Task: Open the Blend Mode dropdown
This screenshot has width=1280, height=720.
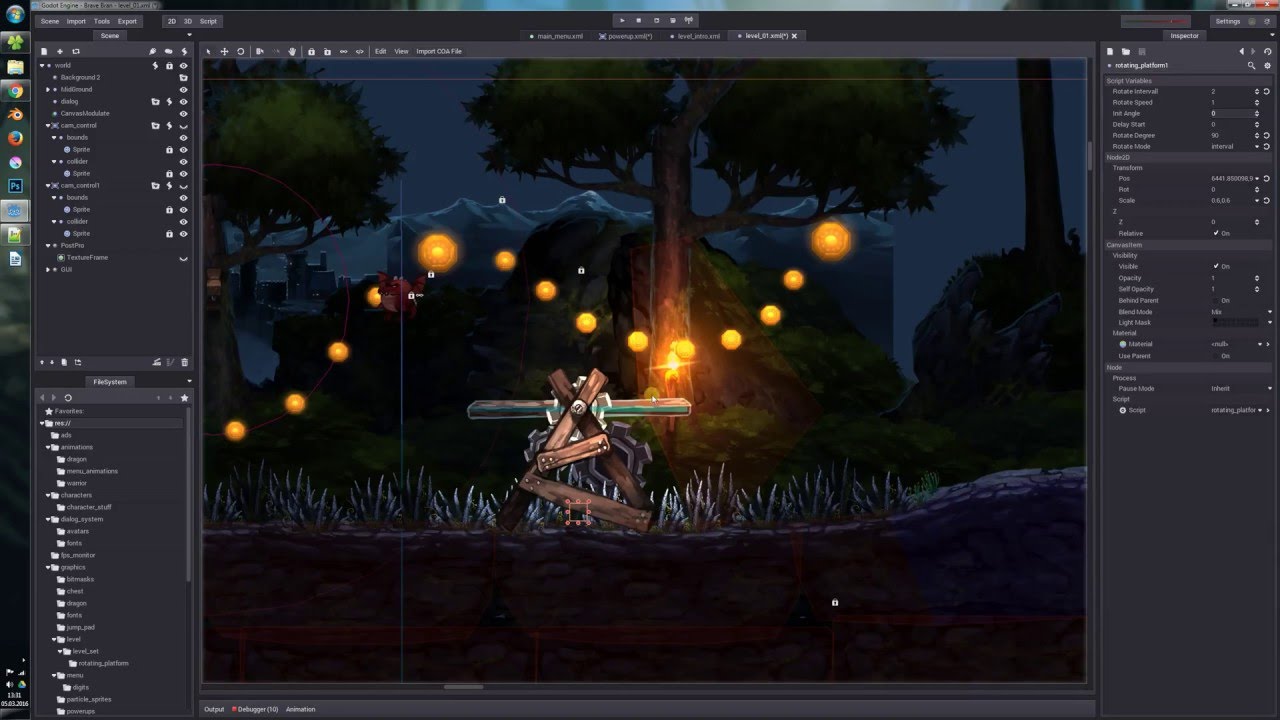Action: 1241,312
